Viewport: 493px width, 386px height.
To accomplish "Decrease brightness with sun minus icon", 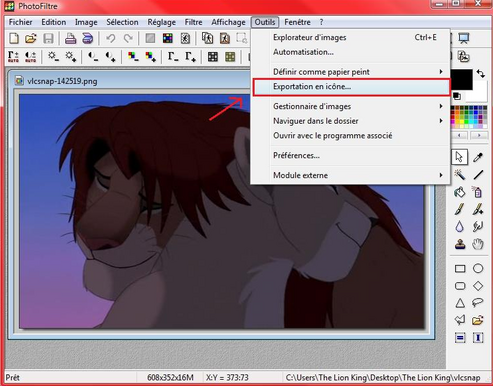I will click(53, 56).
